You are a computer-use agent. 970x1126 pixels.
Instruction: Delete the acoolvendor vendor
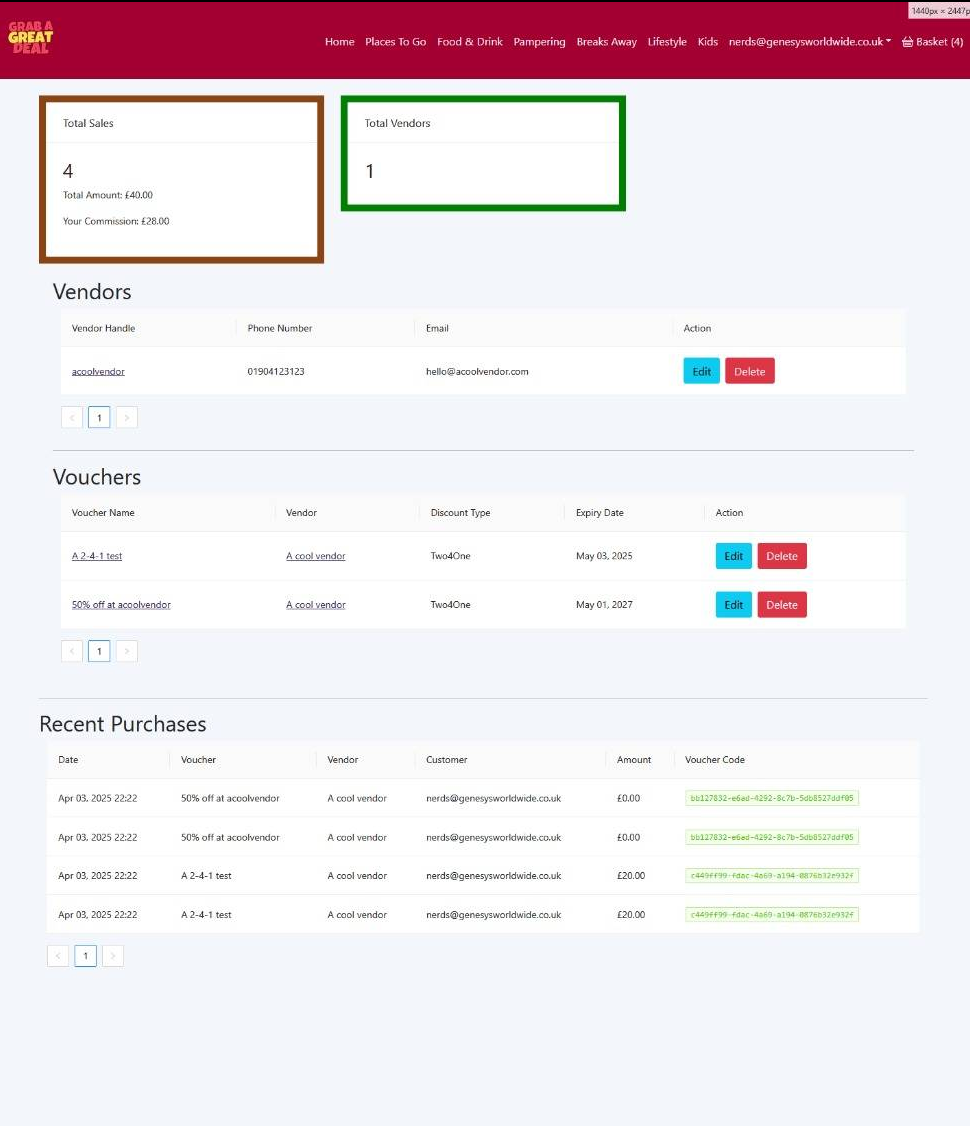(750, 371)
